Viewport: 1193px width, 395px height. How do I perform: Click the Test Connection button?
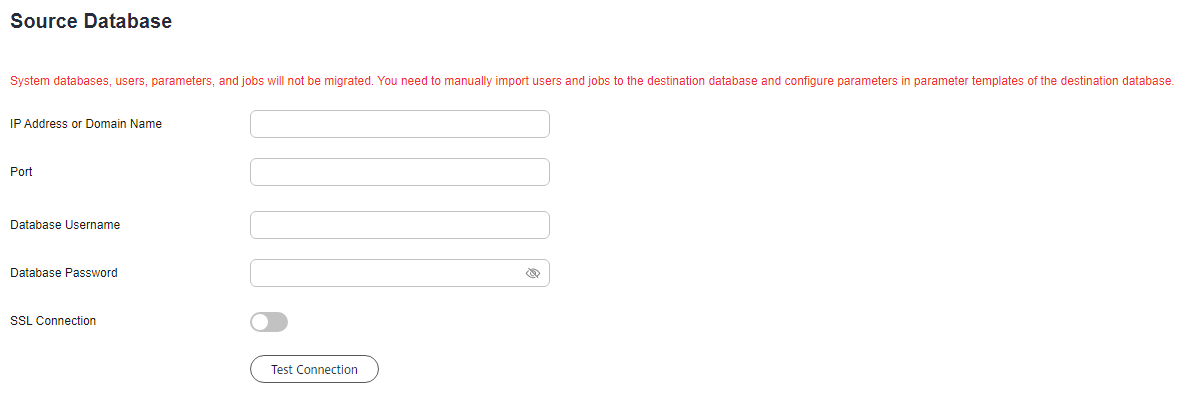click(314, 369)
